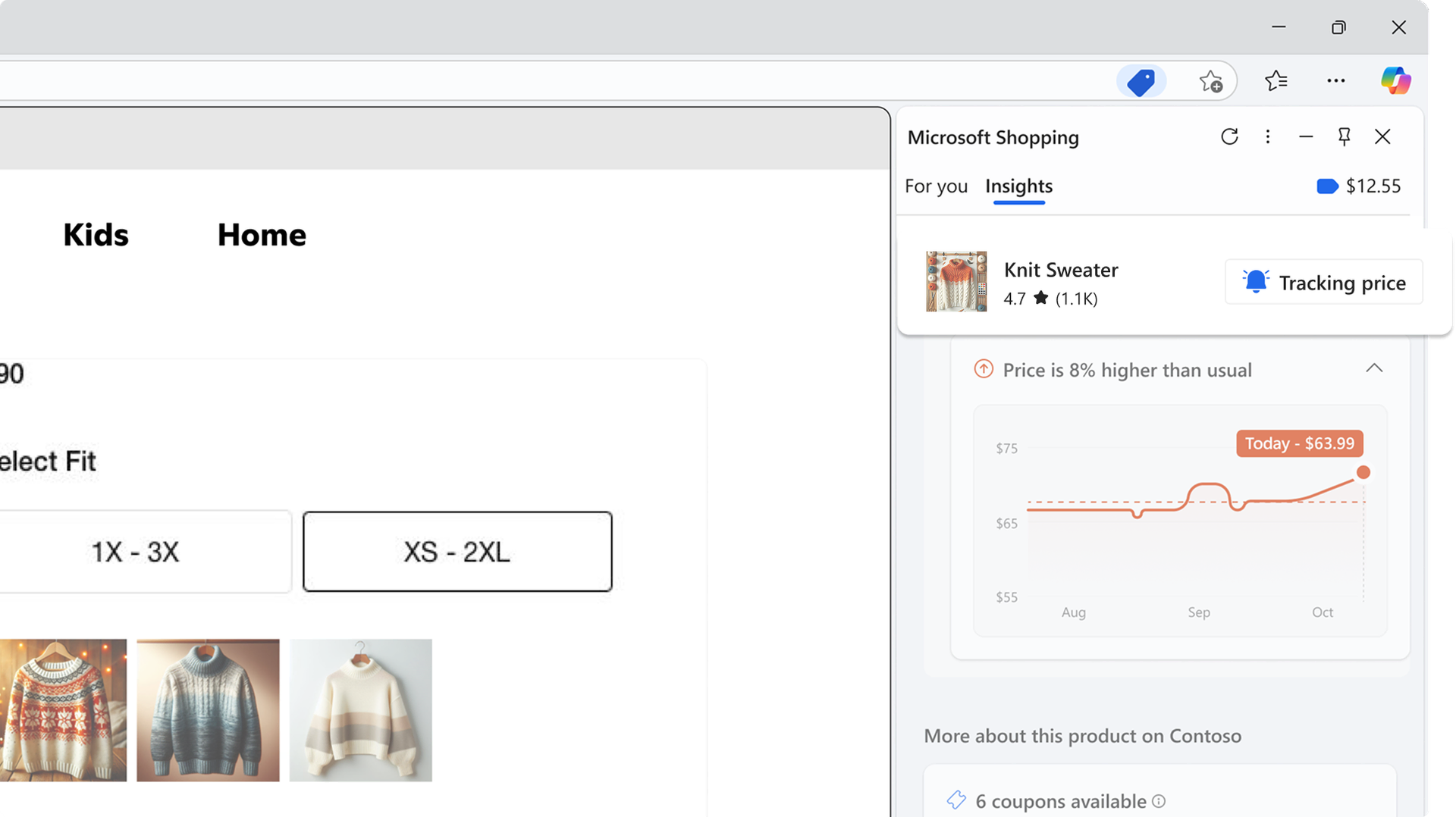1456x817 pixels.
Task: Open the Home category link
Action: point(262,235)
